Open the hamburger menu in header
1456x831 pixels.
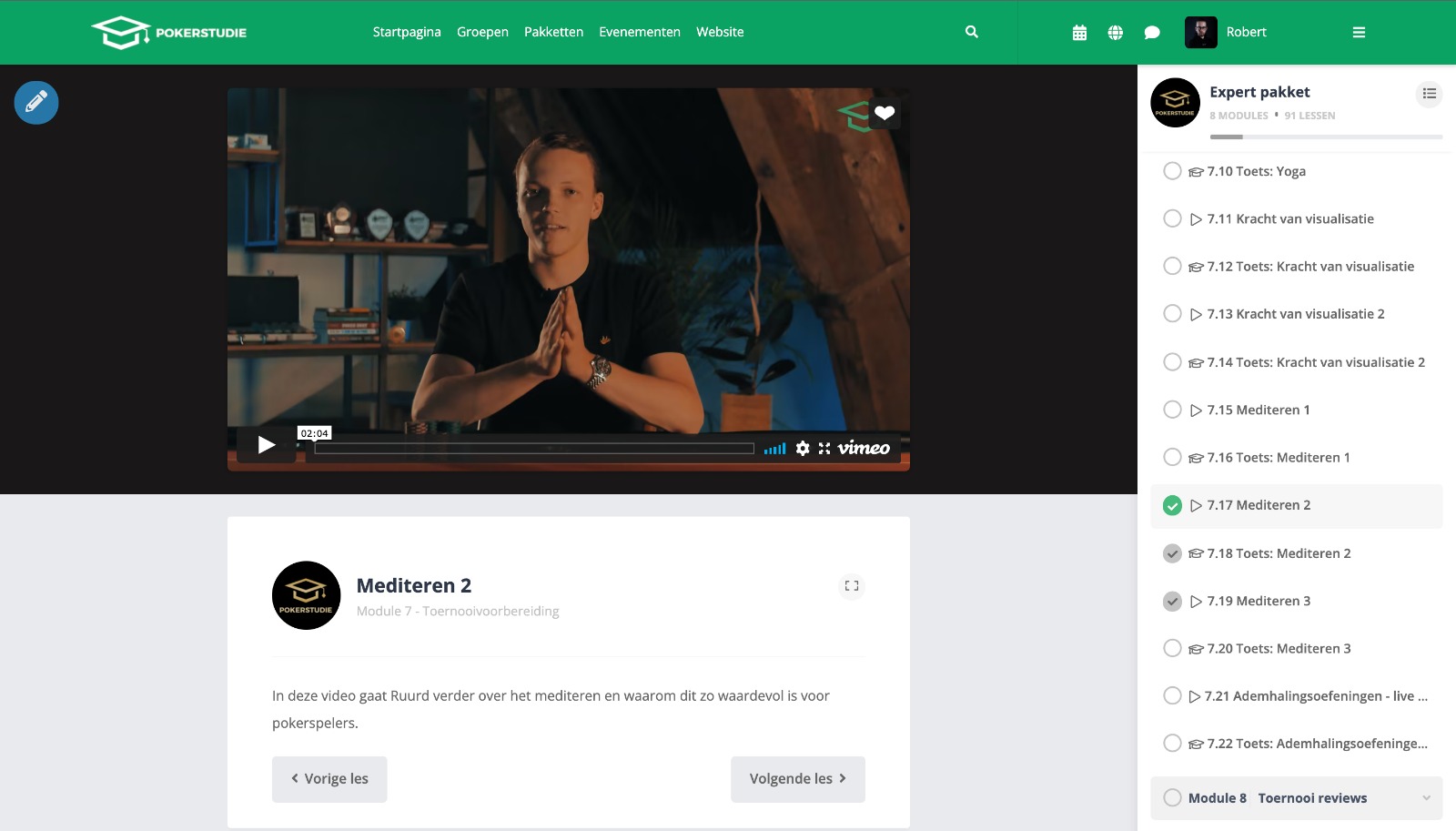pos(1359,33)
